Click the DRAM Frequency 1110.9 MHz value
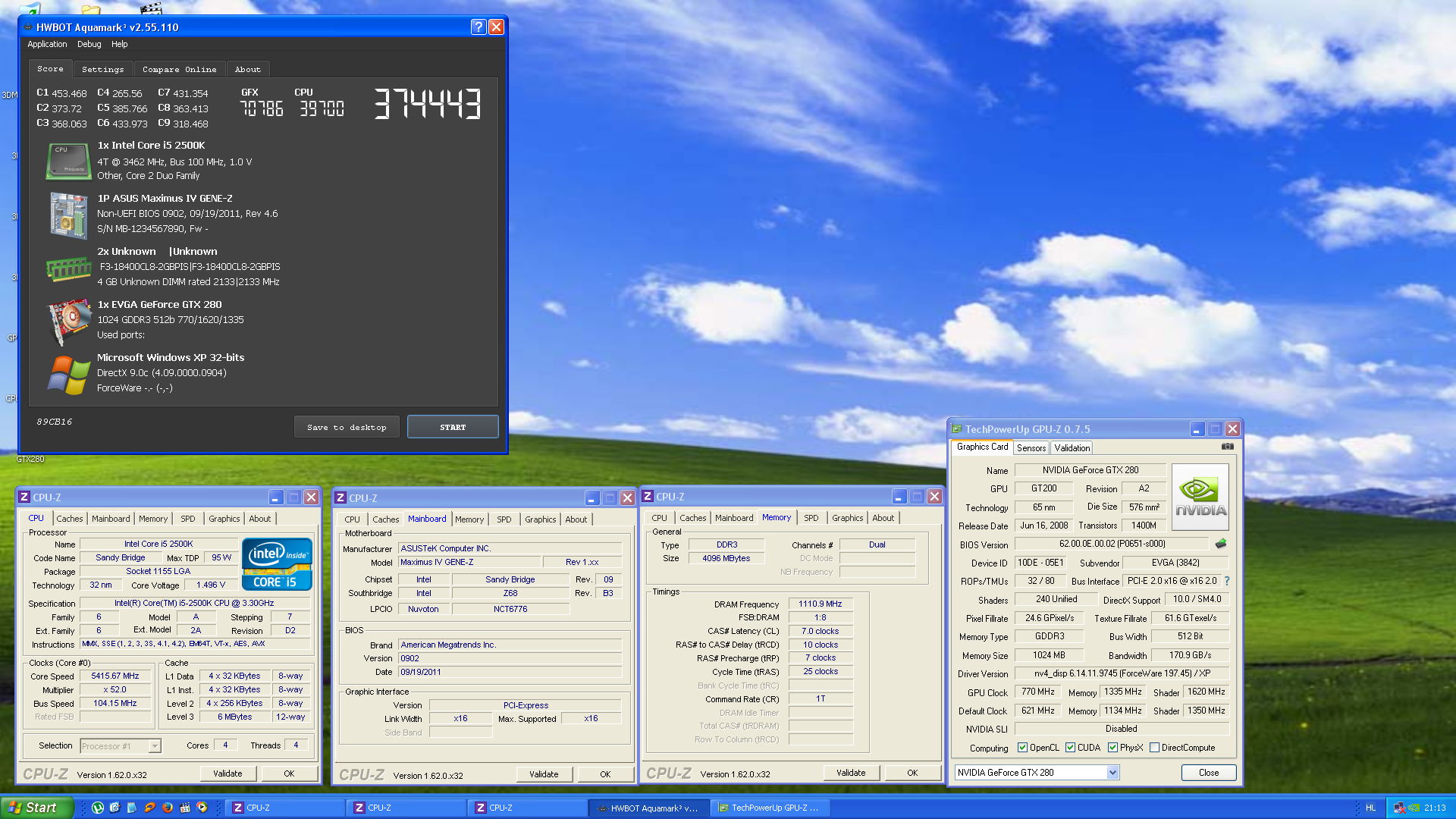1456x819 pixels. [821, 604]
